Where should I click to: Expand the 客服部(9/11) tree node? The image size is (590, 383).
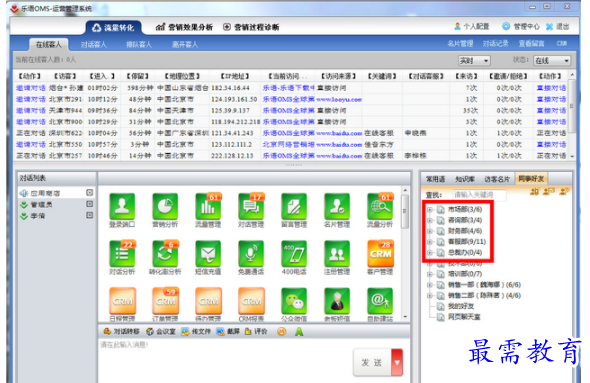coord(429,242)
